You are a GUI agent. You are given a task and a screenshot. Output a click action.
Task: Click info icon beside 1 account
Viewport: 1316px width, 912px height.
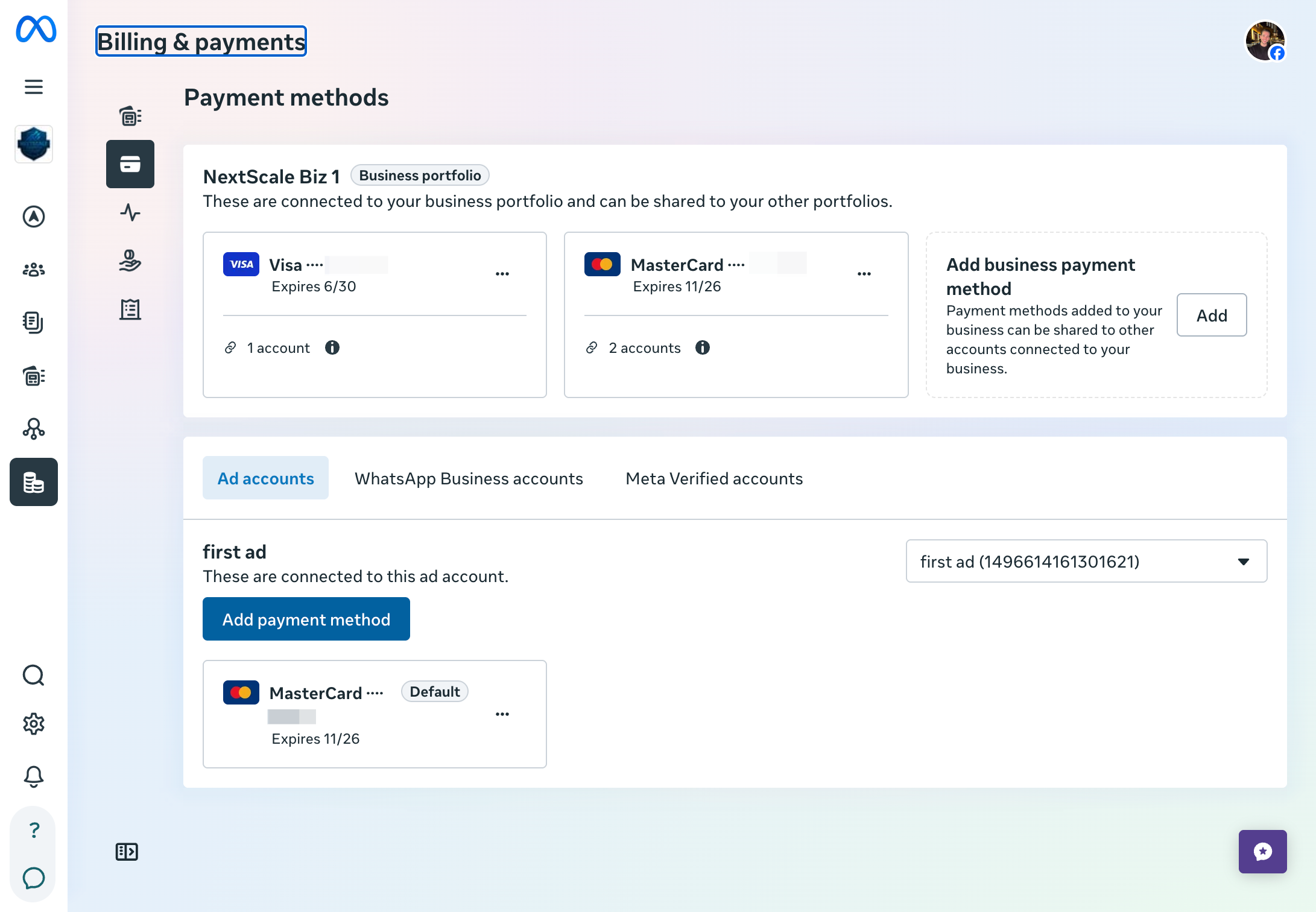(x=332, y=347)
